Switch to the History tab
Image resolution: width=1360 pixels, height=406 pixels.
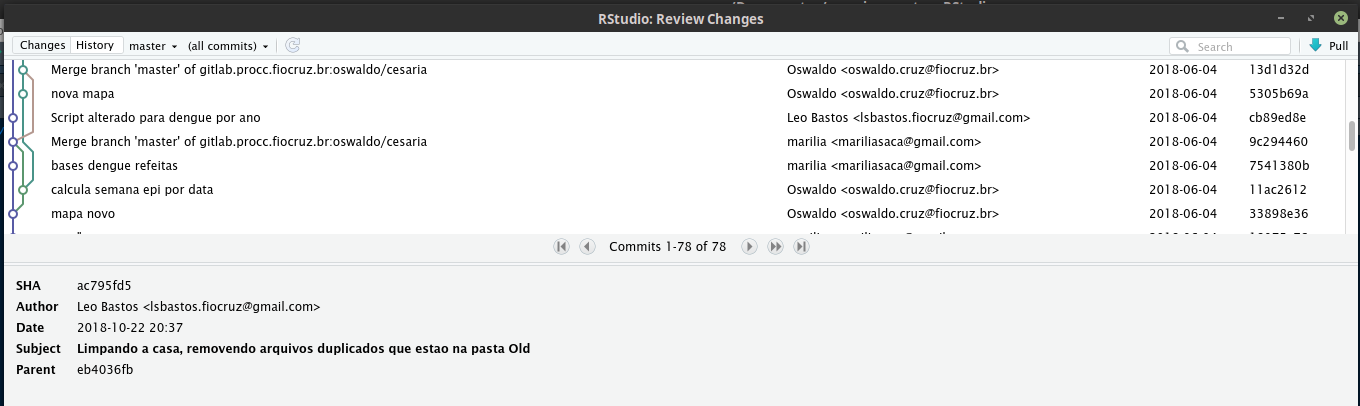pyautogui.click(x=95, y=45)
